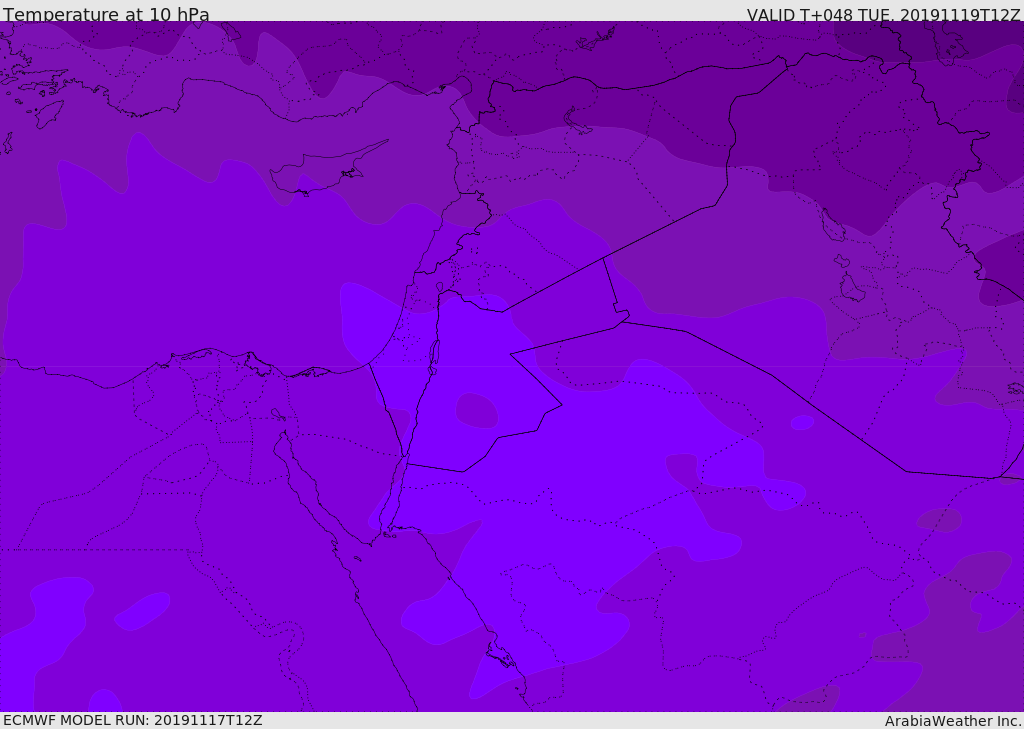Click the 'VALID T+048 TUE. 20191119T12Z' timestamp
Image resolution: width=1024 pixels, height=729 pixels.
coord(884,15)
